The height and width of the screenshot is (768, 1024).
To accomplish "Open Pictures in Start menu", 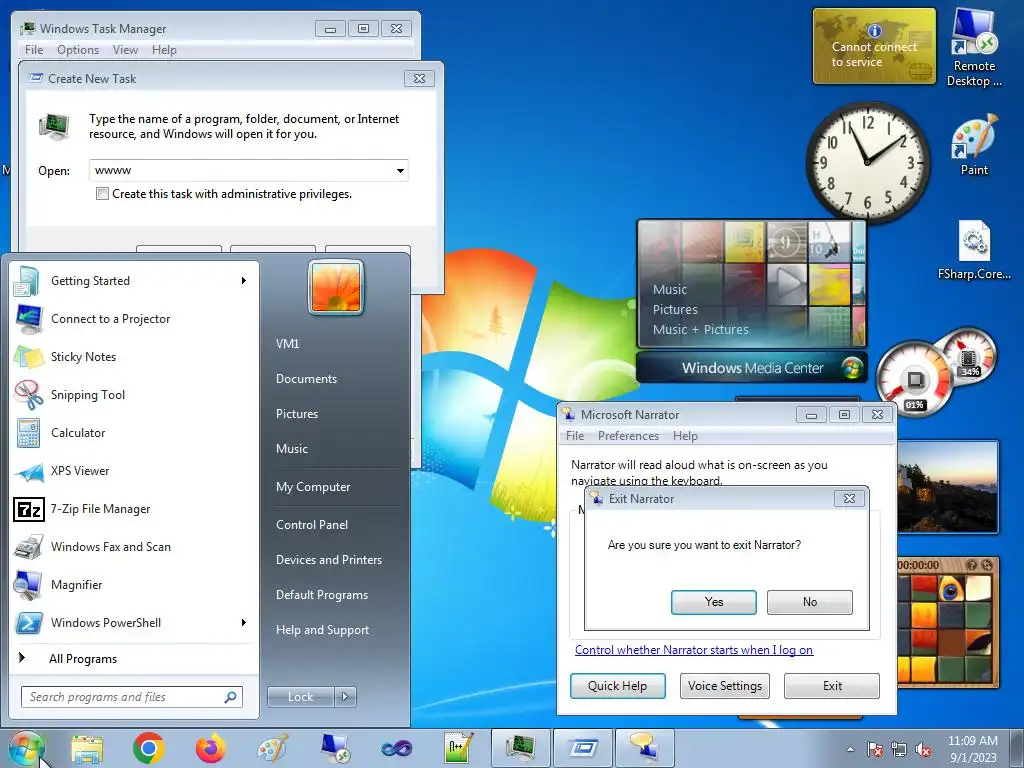I will pyautogui.click(x=296, y=414).
